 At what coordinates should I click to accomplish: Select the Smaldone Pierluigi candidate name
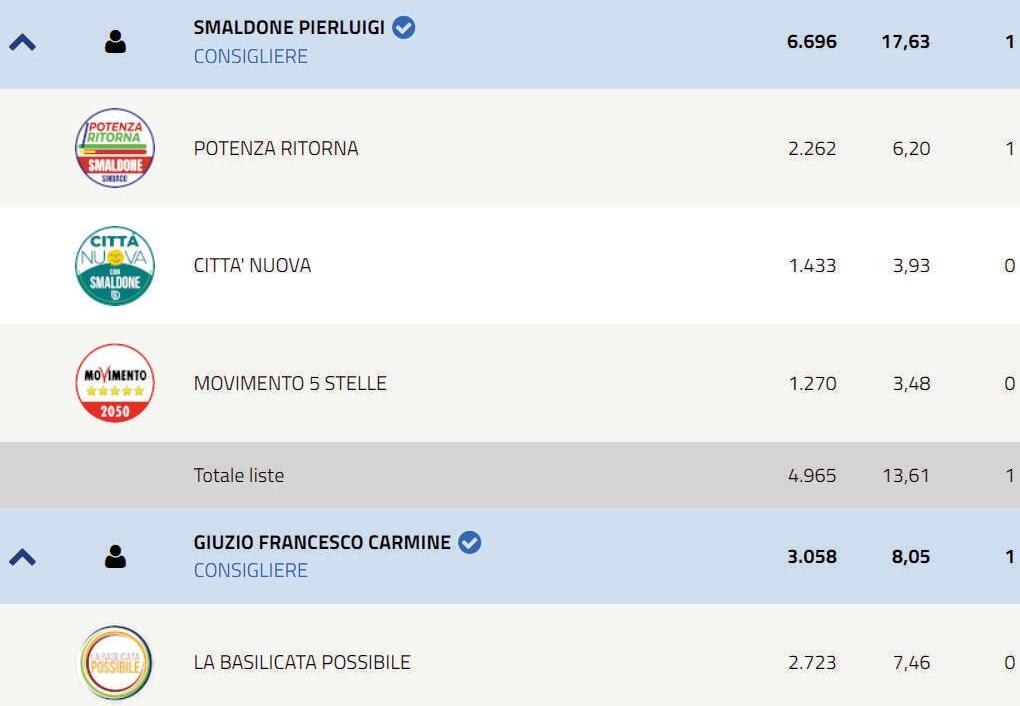tap(289, 28)
